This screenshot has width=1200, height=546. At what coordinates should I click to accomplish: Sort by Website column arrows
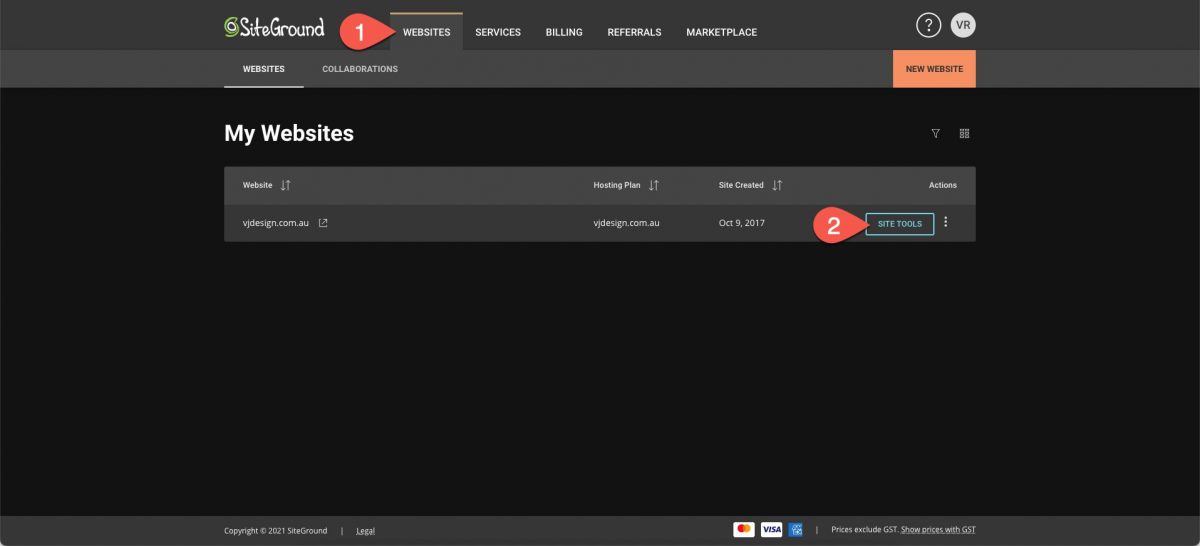click(x=286, y=185)
